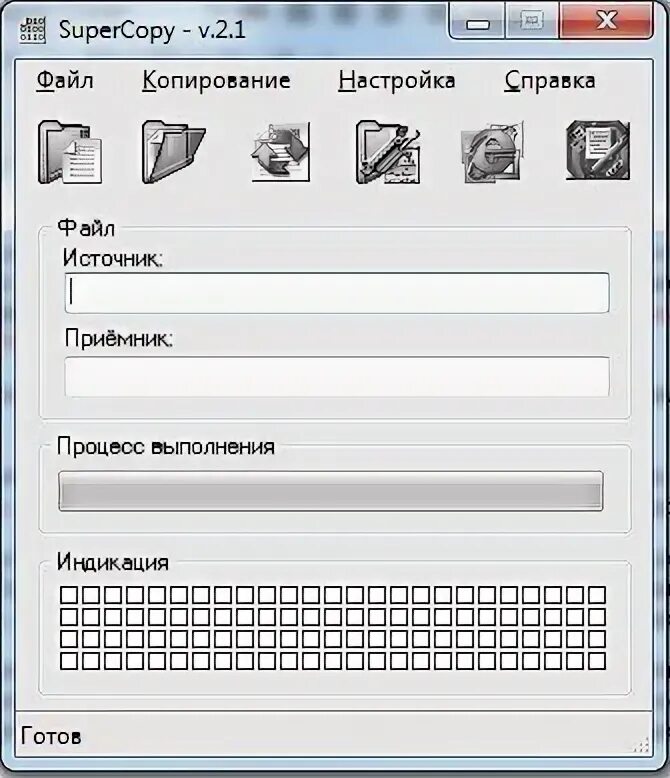Image resolution: width=670 pixels, height=778 pixels.
Task: Click the Готов status bar text
Action: tap(51, 736)
